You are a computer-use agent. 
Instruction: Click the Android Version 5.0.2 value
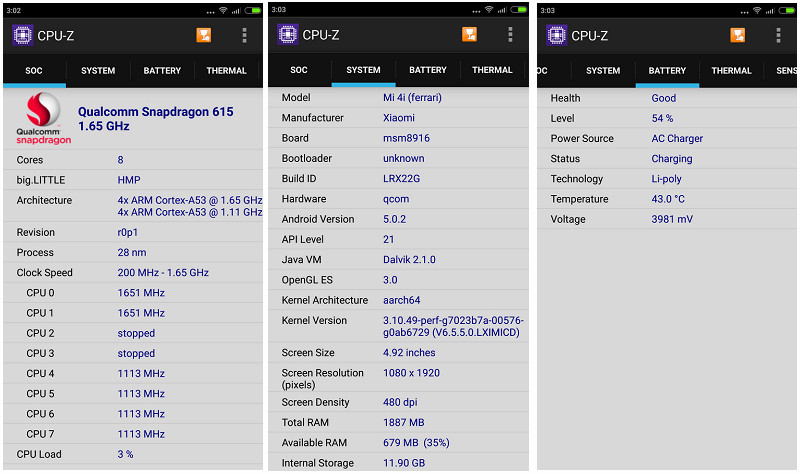[394, 219]
